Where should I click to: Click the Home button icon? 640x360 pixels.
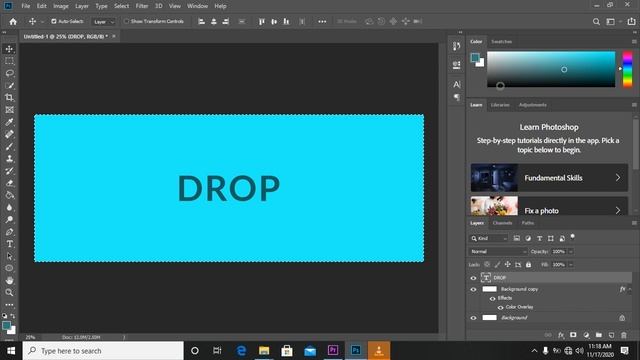click(x=13, y=22)
